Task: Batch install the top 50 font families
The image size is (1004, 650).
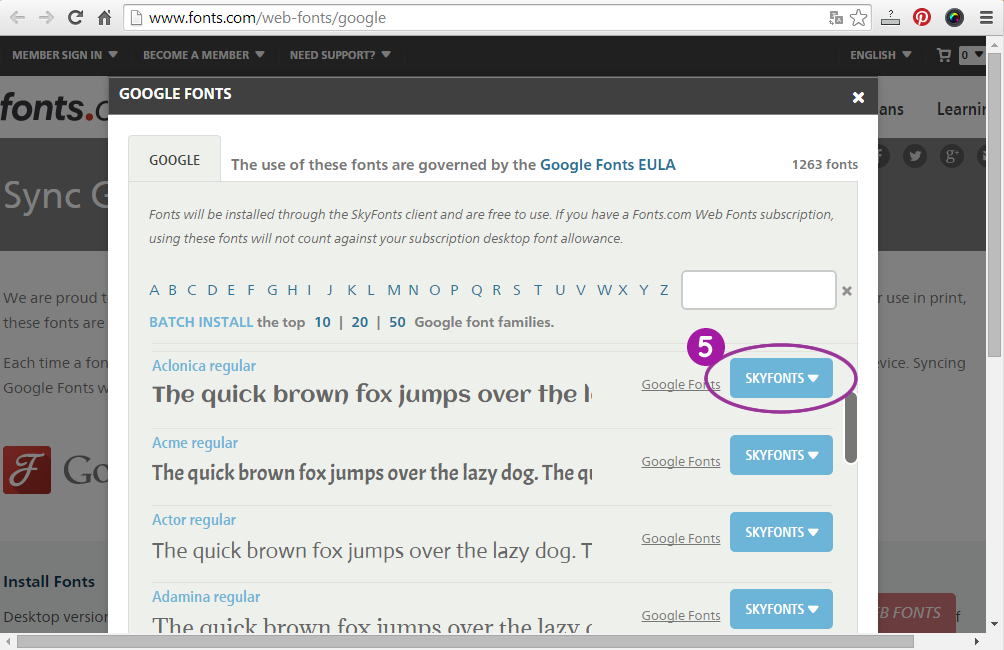Action: click(x=397, y=322)
